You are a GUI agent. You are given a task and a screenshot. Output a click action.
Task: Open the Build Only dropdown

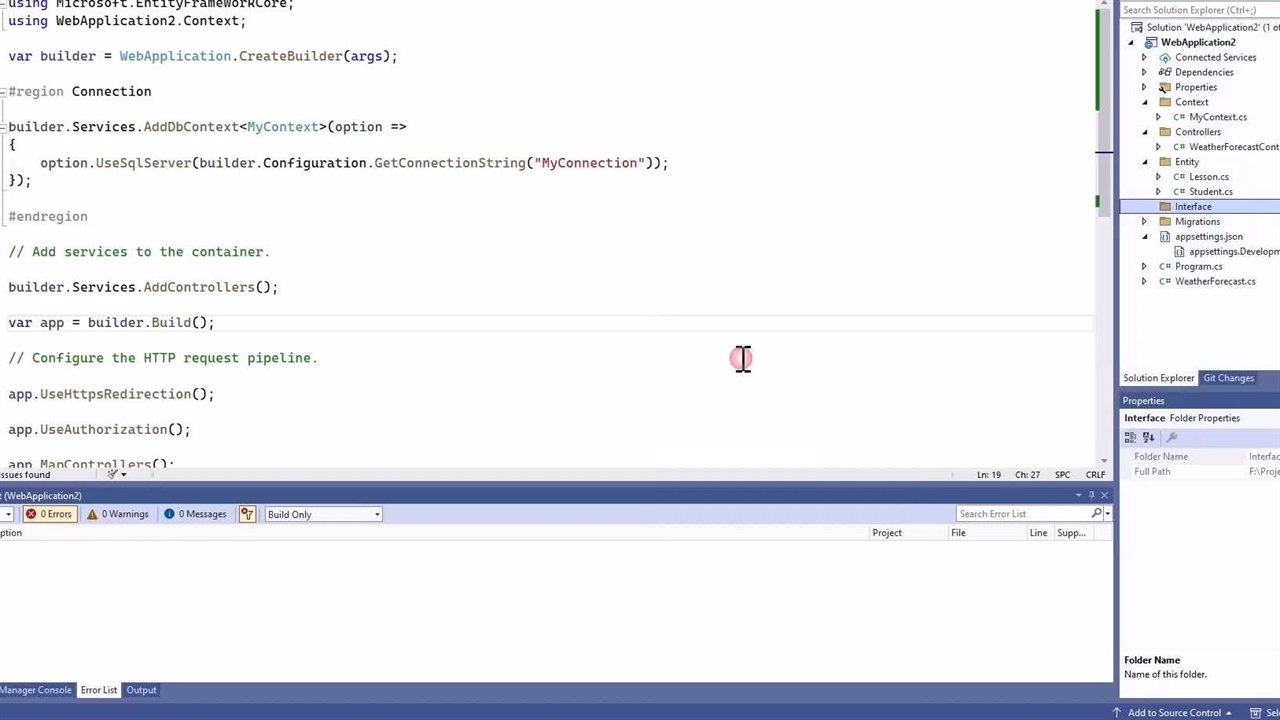323,514
